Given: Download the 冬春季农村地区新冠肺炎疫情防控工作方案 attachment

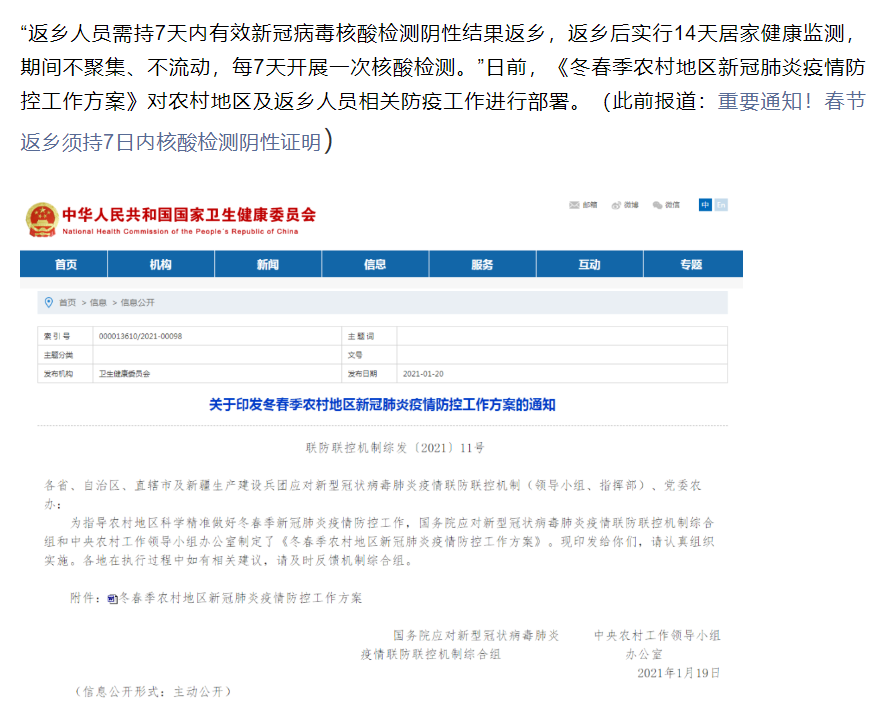Looking at the screenshot, I should 240,598.
